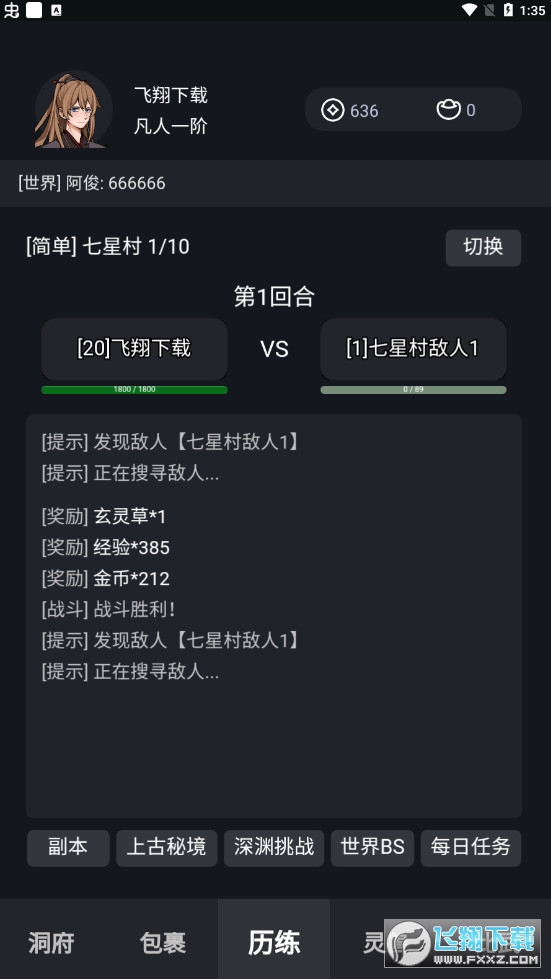Tap the ingot currency icon
Screen dimensions: 551x979
pyautogui.click(x=448, y=110)
